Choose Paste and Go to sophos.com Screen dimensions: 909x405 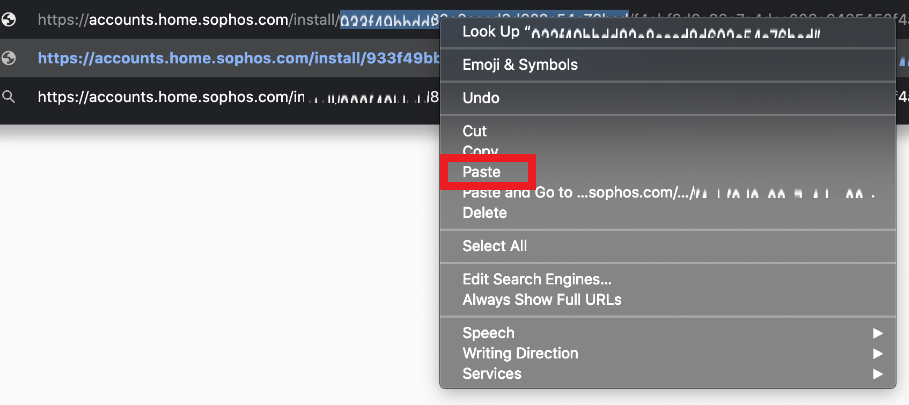point(660,192)
